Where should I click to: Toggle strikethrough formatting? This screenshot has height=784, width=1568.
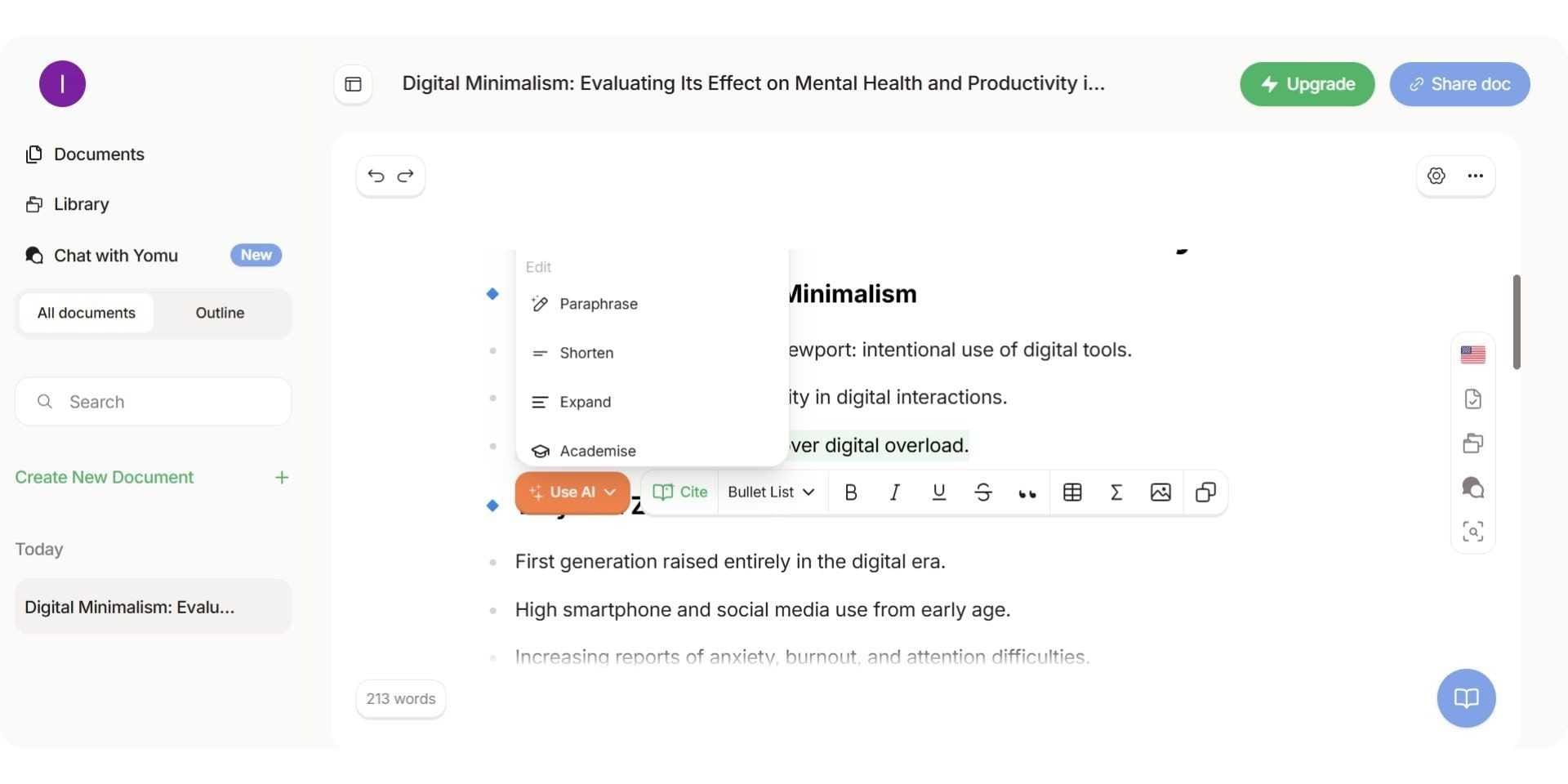click(982, 492)
